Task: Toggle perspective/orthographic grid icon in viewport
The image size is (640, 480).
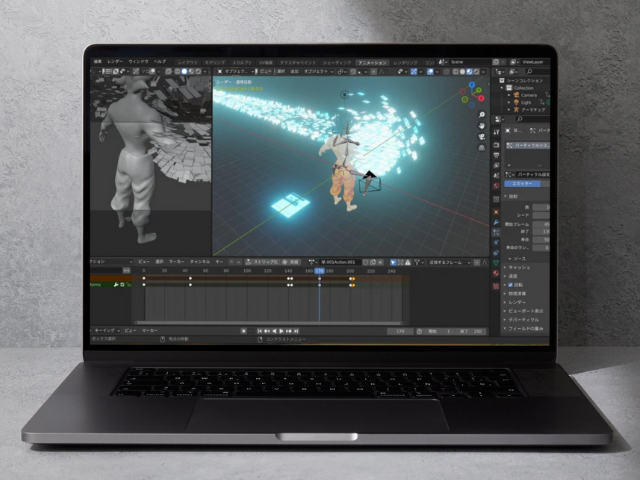Action: 482,148
